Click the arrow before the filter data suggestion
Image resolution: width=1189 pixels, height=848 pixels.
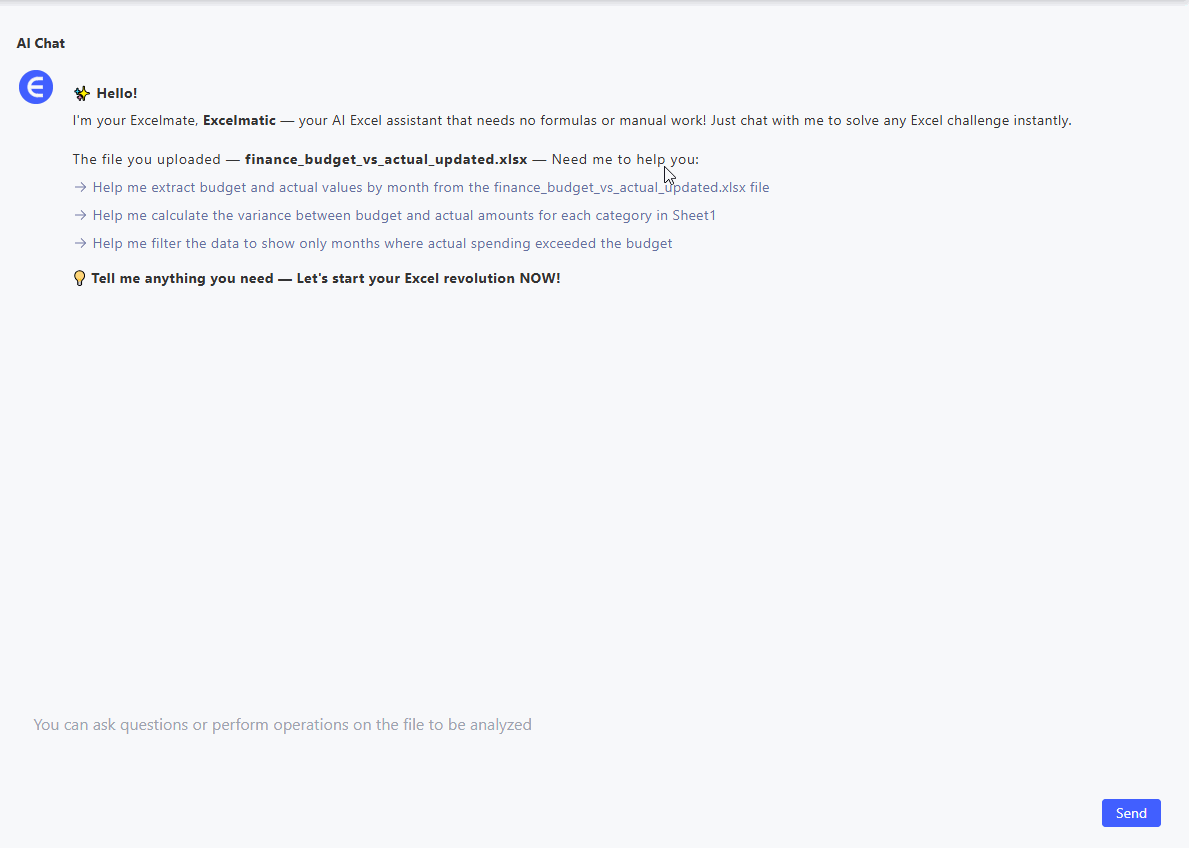[x=80, y=243]
